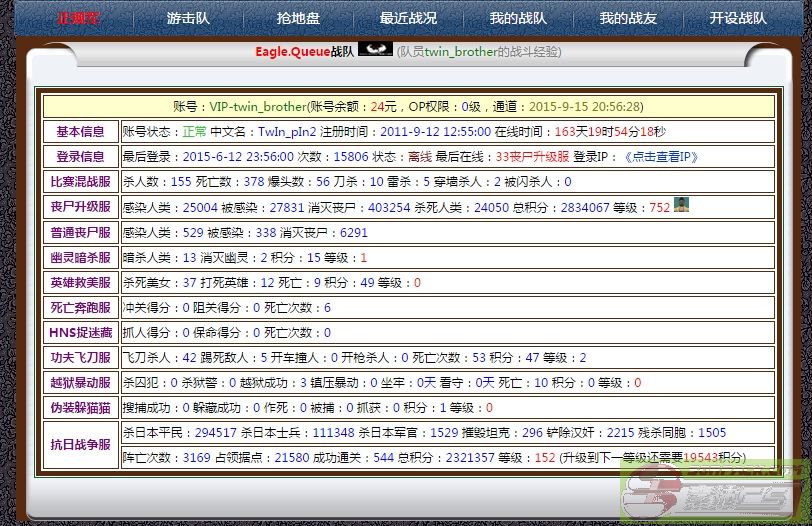Viewport: 812px width, 526px height.
Task: Click the 比赛混战服 category label
Action: click(80, 182)
